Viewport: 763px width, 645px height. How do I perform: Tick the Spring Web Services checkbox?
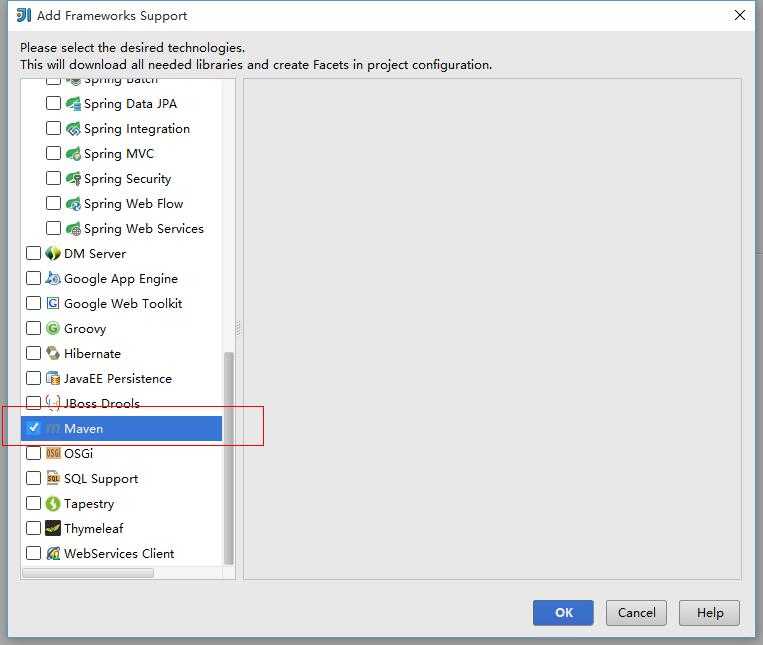[x=53, y=228]
